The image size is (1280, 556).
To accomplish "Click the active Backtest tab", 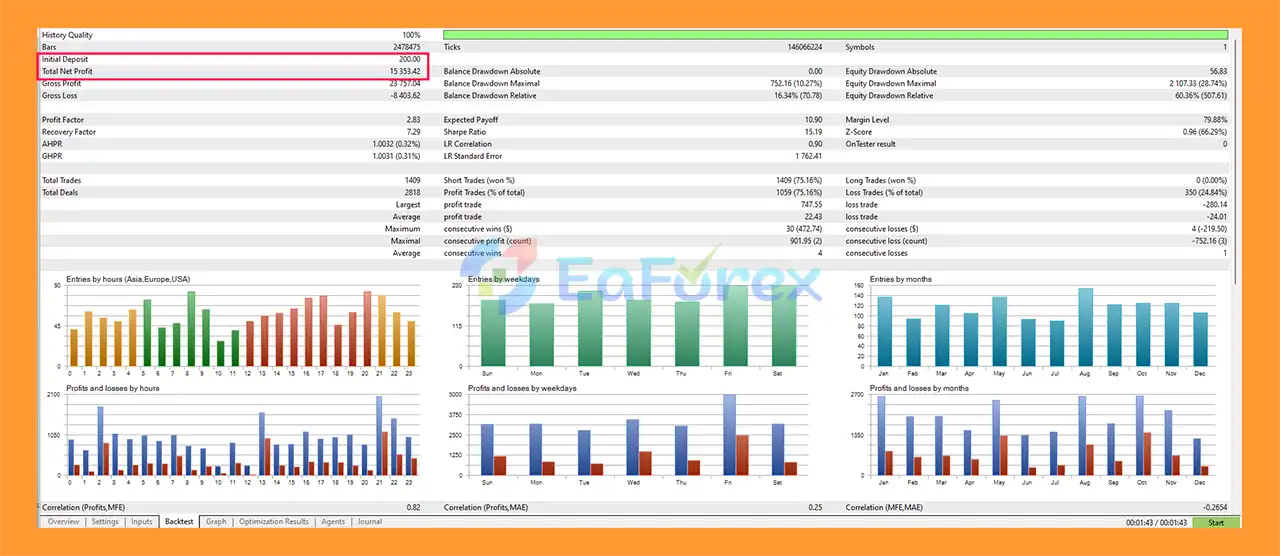I will (180, 522).
